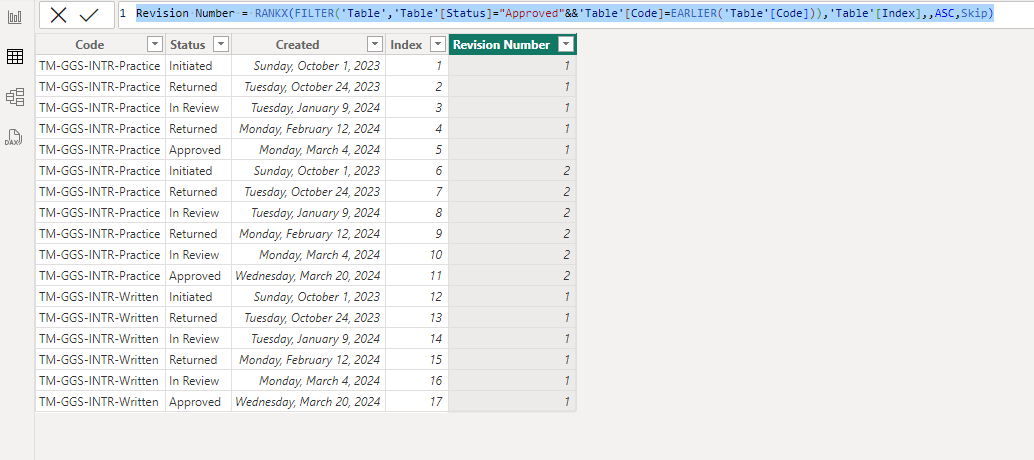Click inside the DAX formula bar
This screenshot has height=460, width=1034.
[x=574, y=14]
